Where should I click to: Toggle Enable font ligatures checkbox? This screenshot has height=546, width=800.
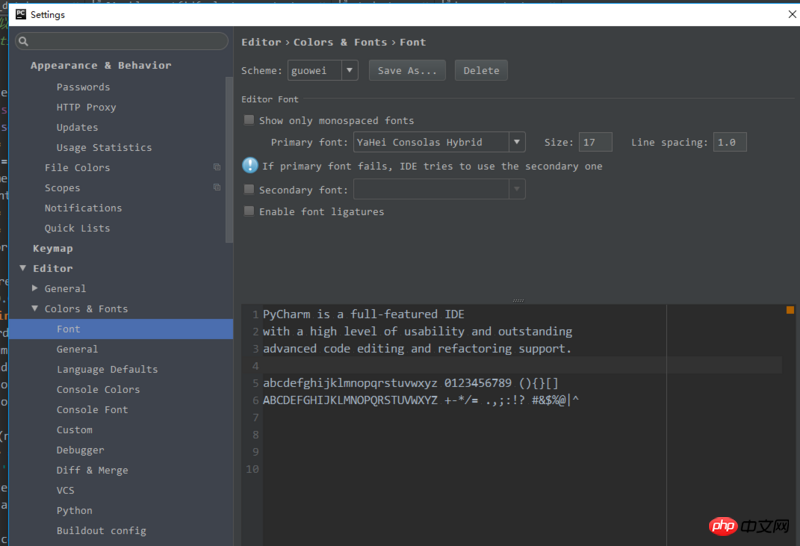250,212
